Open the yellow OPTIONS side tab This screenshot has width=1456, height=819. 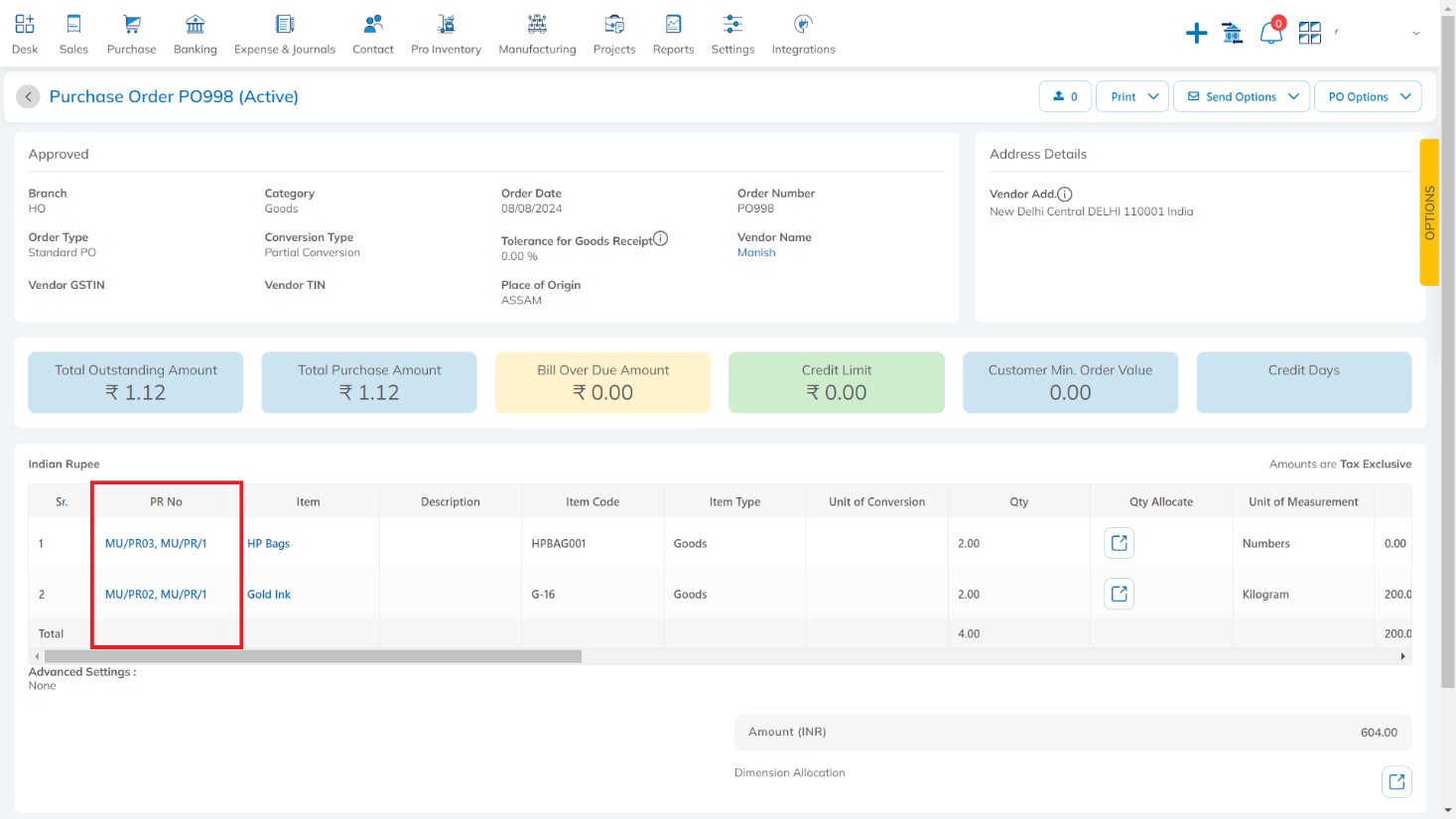(1429, 212)
